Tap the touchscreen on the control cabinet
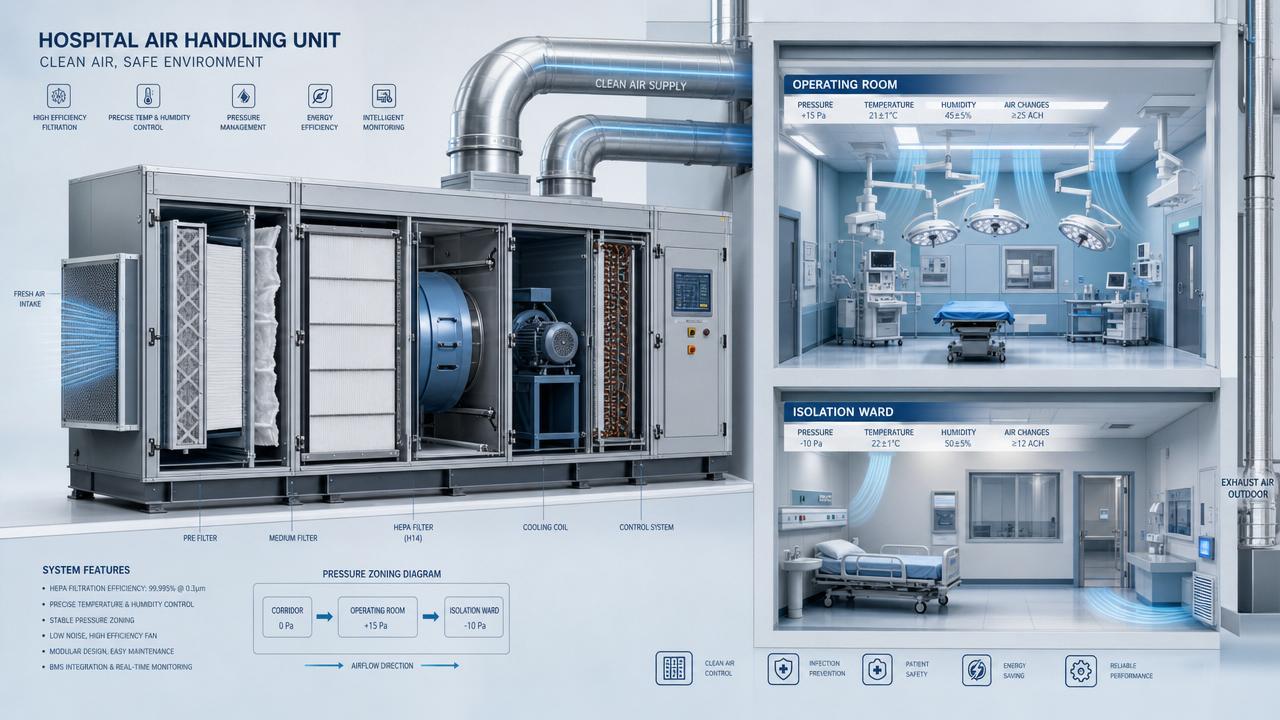 coord(690,290)
